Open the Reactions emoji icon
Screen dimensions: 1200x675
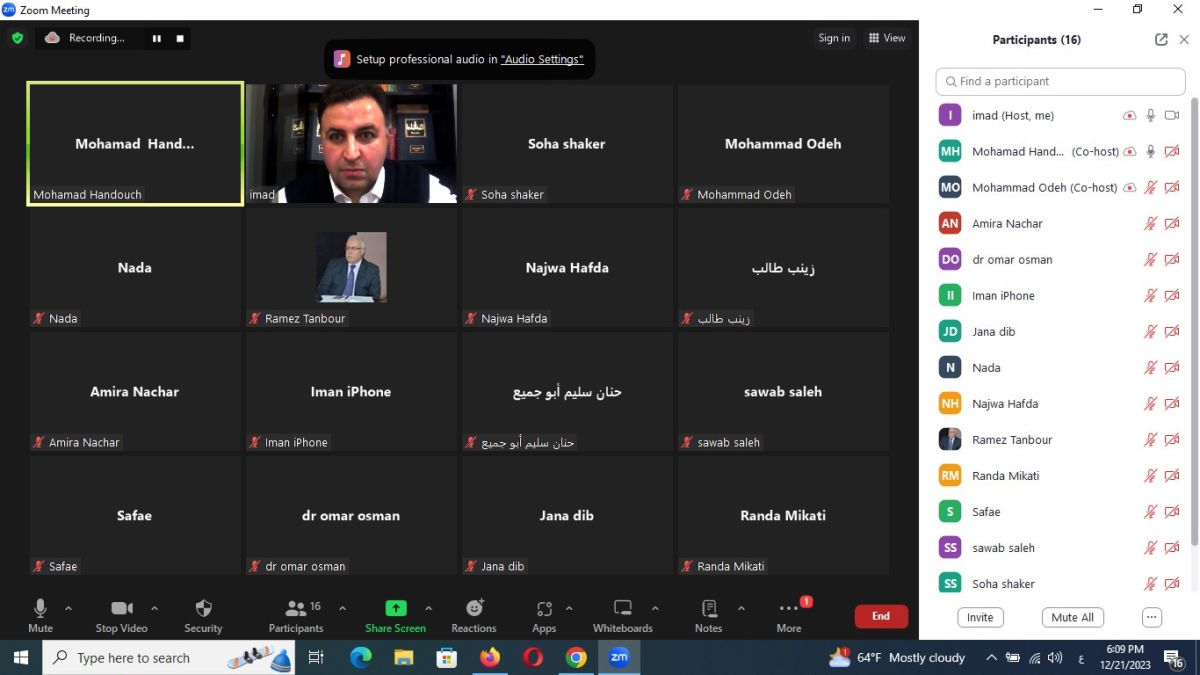coord(474,609)
